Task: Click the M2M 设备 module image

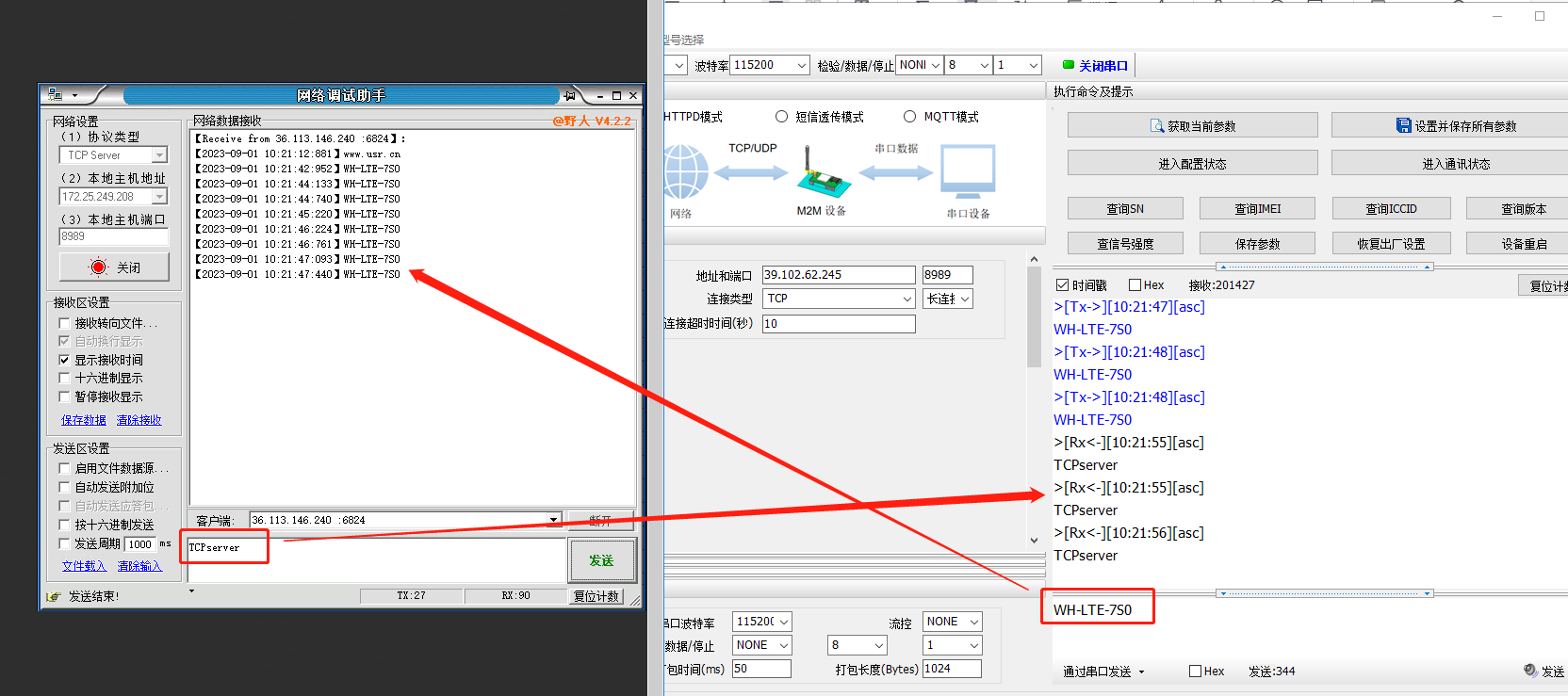Action: tap(823, 174)
